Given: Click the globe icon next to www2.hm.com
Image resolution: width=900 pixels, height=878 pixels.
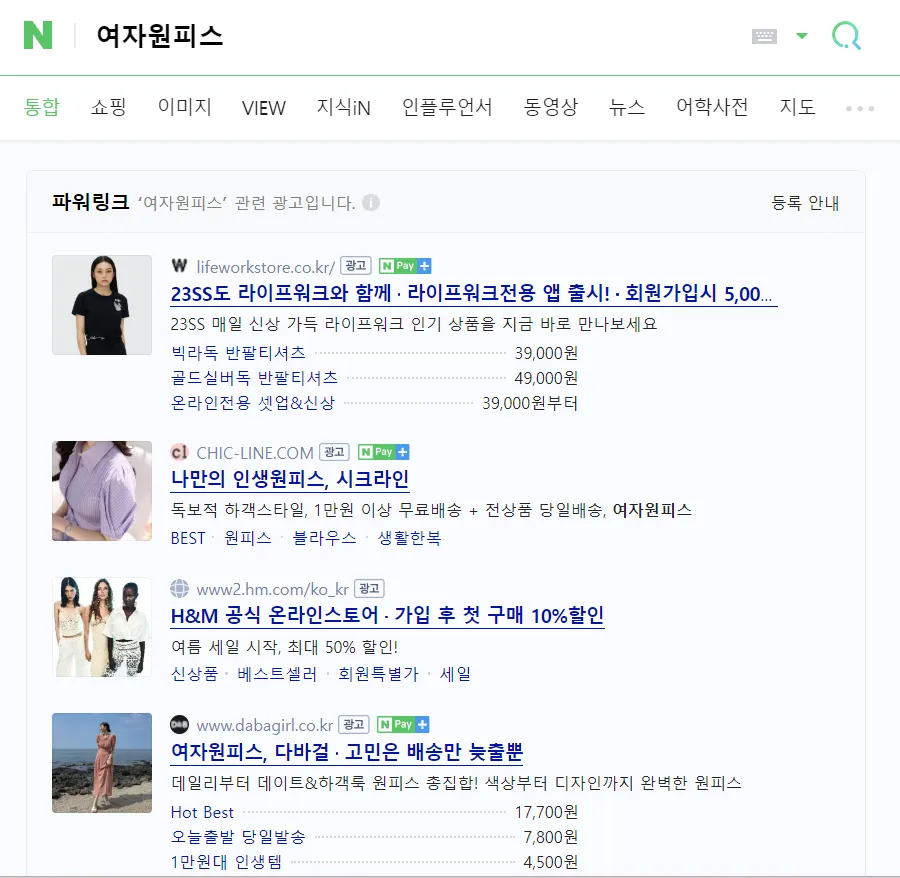Looking at the screenshot, I should click(x=177, y=588).
